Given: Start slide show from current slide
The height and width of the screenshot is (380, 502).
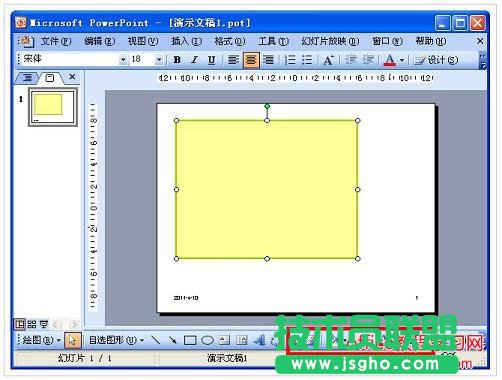Looking at the screenshot, I should pyautogui.click(x=44, y=324).
